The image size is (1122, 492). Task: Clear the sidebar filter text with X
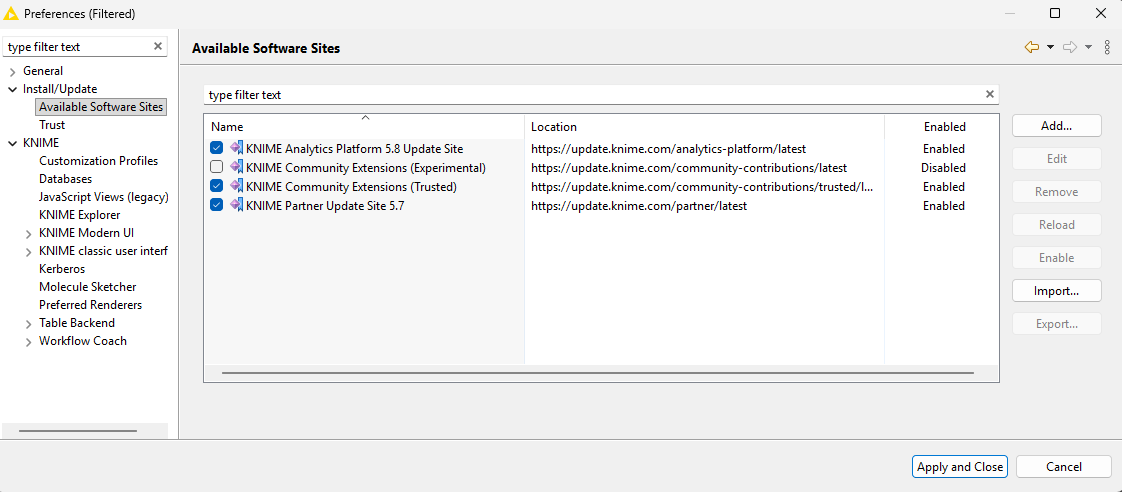[x=158, y=46]
